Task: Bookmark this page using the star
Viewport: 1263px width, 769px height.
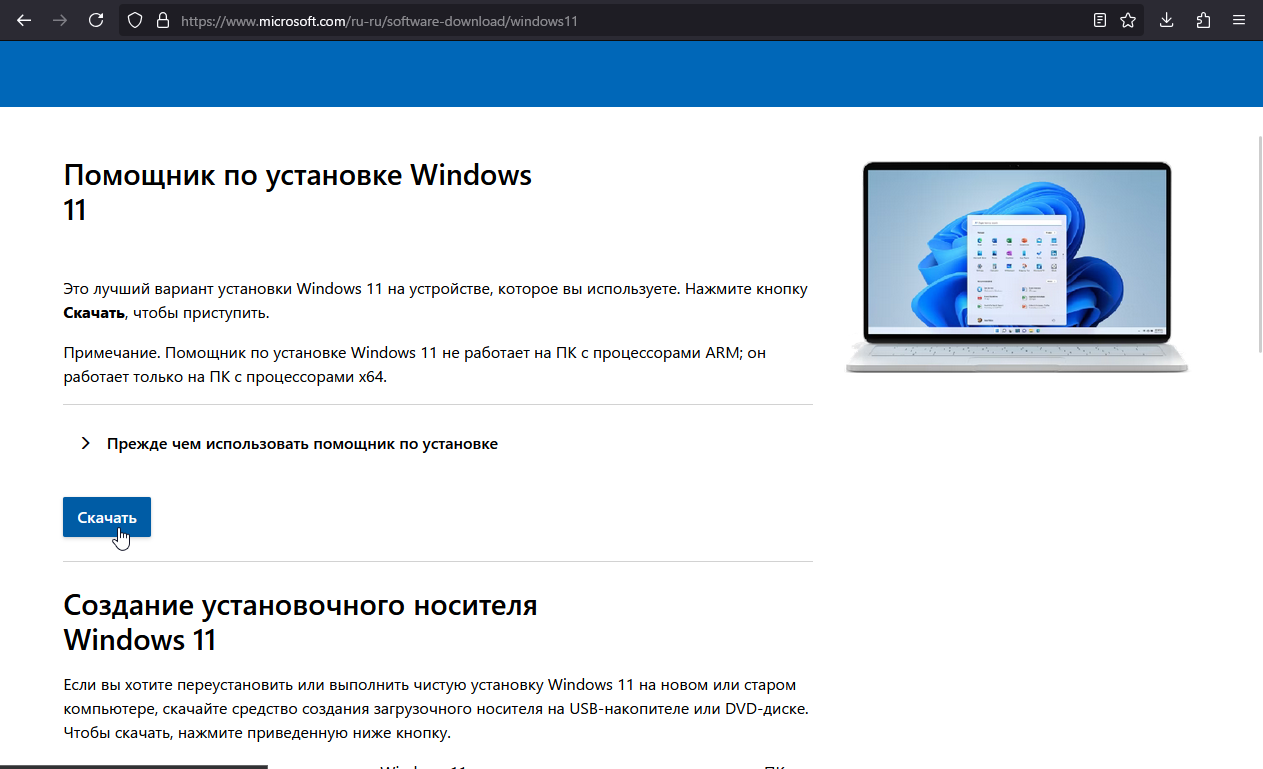Action: click(1127, 19)
